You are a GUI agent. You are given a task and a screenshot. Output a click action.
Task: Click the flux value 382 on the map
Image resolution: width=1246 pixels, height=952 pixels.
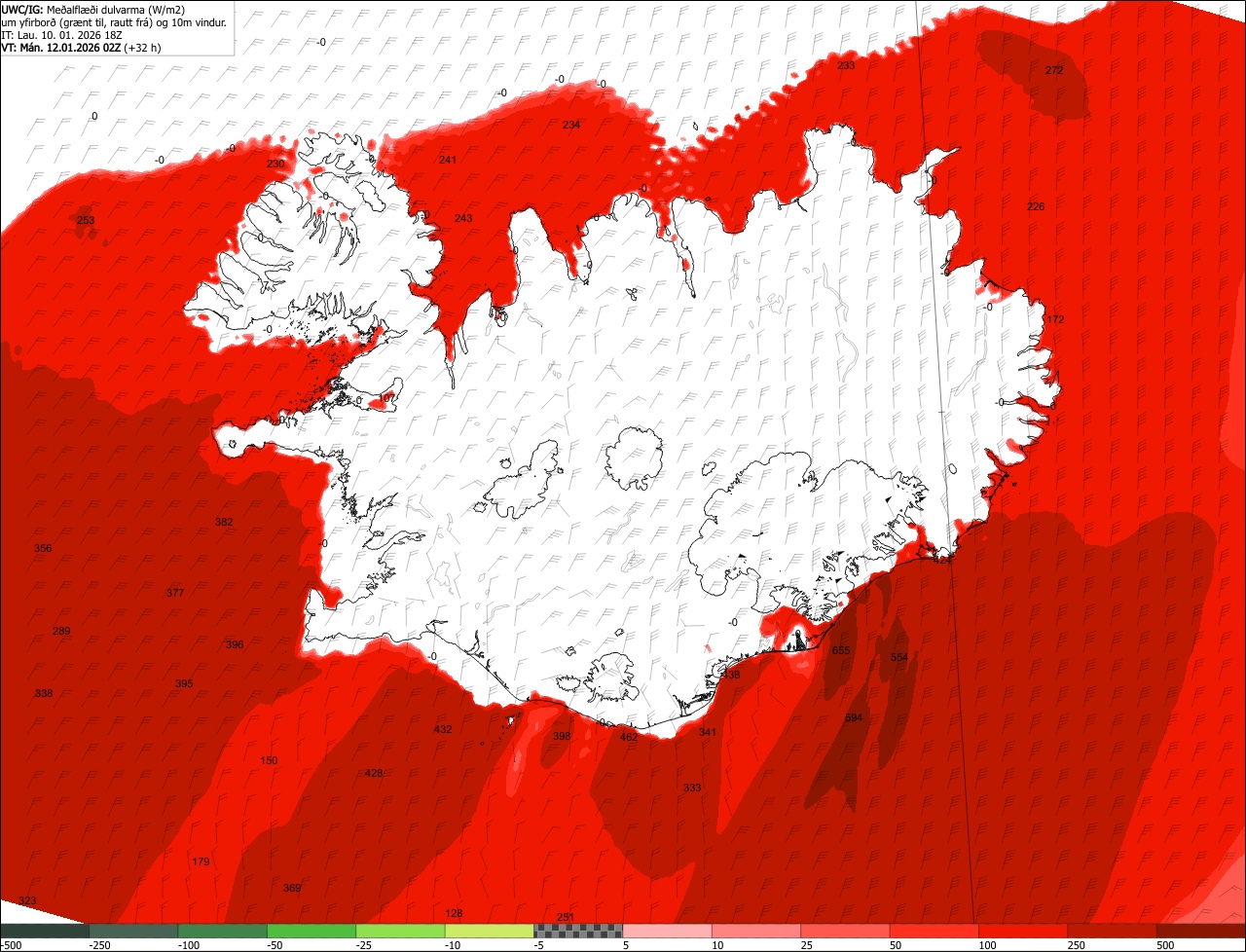point(224,522)
